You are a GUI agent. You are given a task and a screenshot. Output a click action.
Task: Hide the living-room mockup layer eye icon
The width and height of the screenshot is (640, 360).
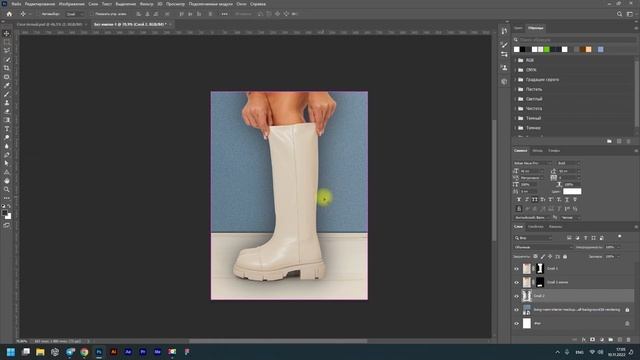tap(516, 310)
